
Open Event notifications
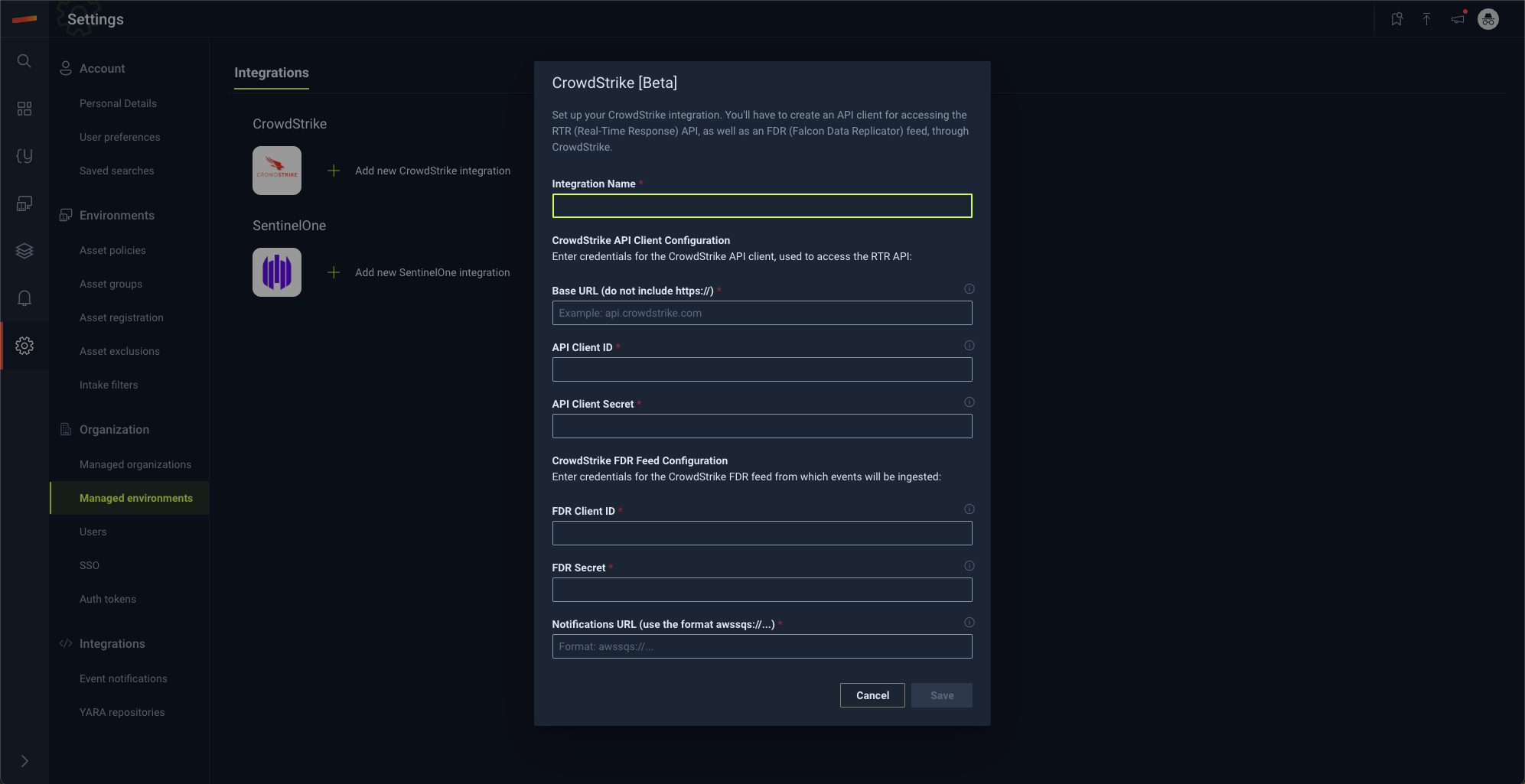(123, 678)
